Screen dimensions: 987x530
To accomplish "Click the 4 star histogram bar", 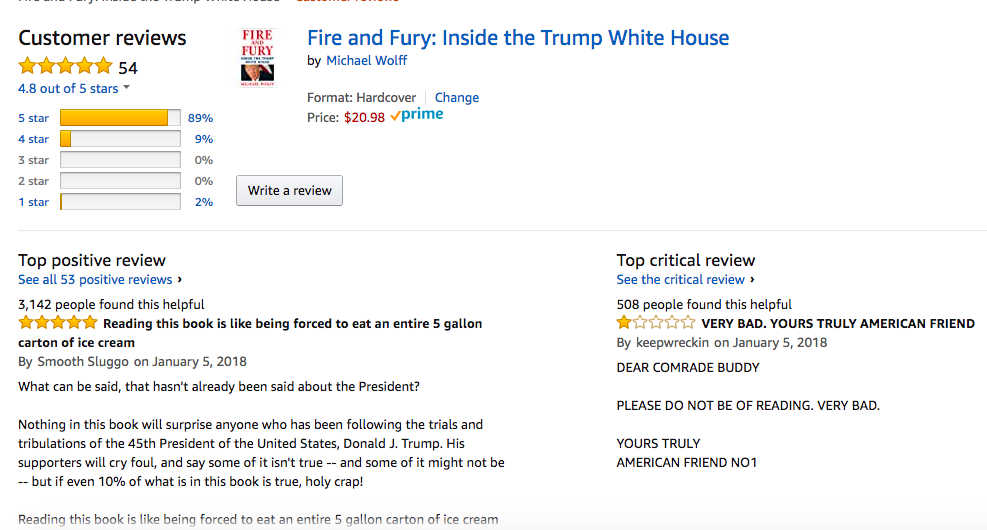I will click(120, 139).
